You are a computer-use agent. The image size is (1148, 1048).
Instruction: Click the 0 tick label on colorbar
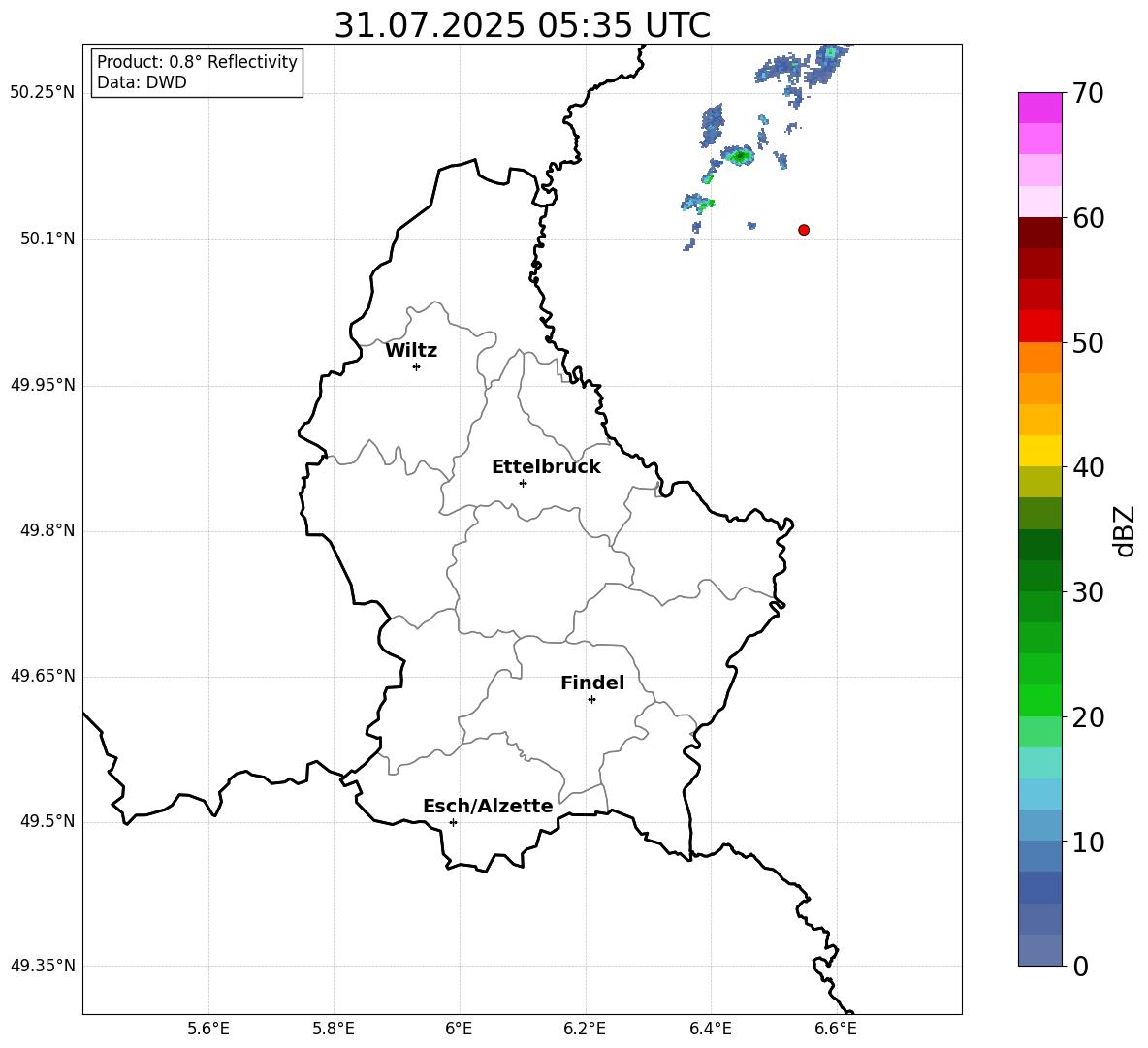click(x=1080, y=967)
